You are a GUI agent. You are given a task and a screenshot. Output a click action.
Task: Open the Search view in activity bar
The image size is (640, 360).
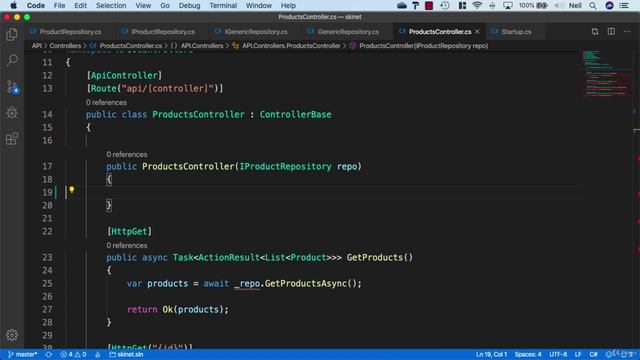(x=12, y=60)
